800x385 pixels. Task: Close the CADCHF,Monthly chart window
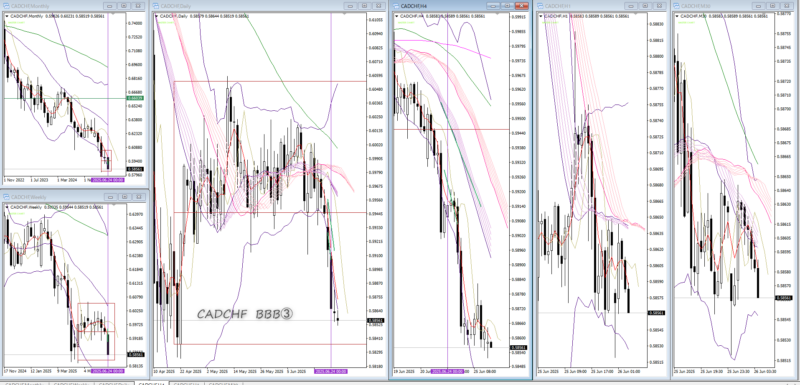[x=137, y=6]
